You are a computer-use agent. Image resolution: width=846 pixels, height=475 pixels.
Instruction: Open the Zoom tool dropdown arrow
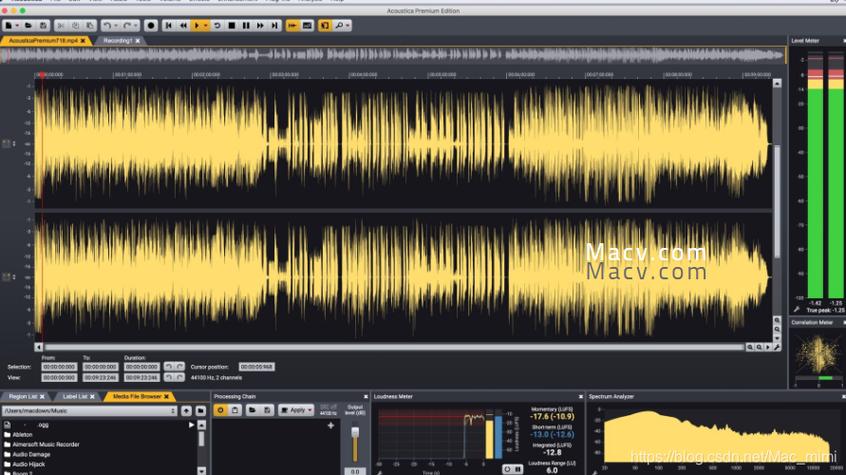[348, 25]
